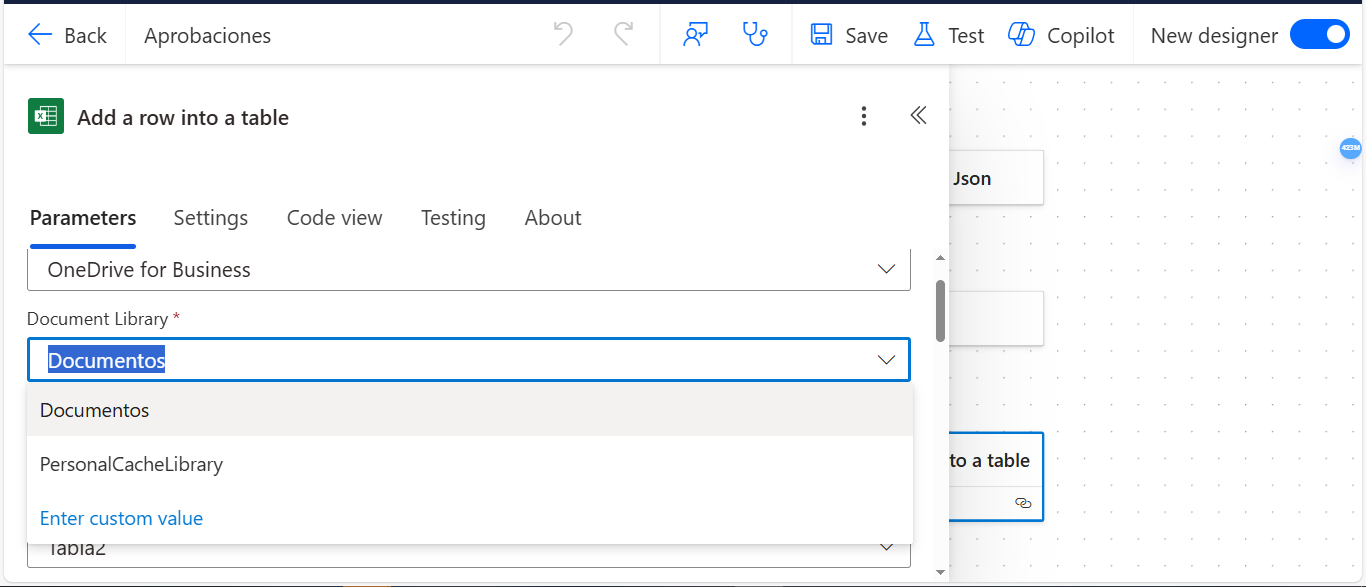The image size is (1366, 587).
Task: Undo the last change
Action: point(564,35)
